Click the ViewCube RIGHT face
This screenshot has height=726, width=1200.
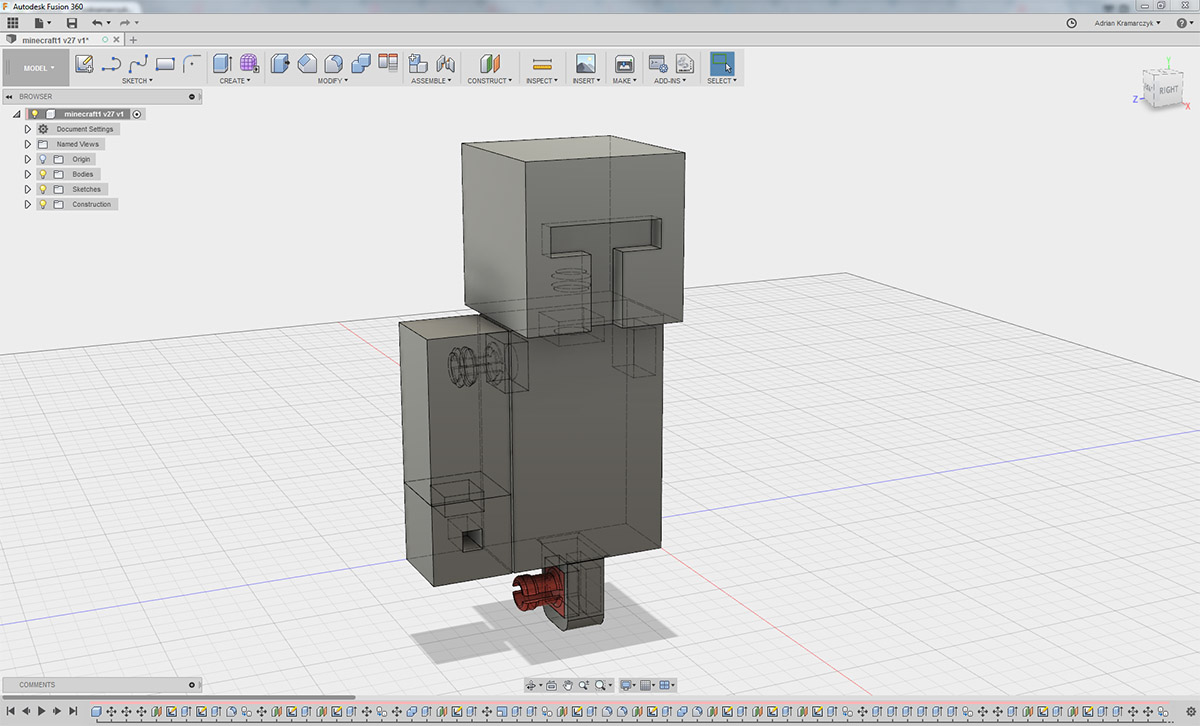tap(1168, 91)
